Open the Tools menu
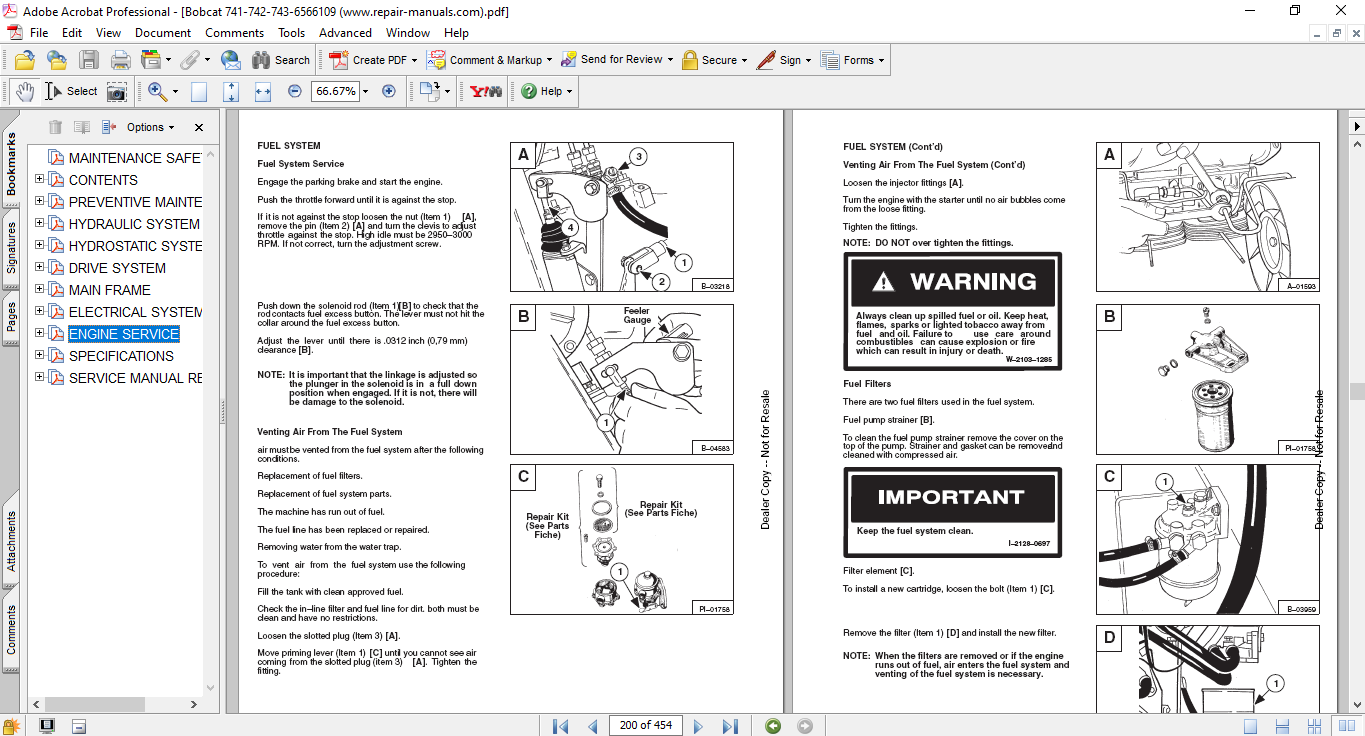Screen dimensions: 1365x736 click(x=292, y=33)
